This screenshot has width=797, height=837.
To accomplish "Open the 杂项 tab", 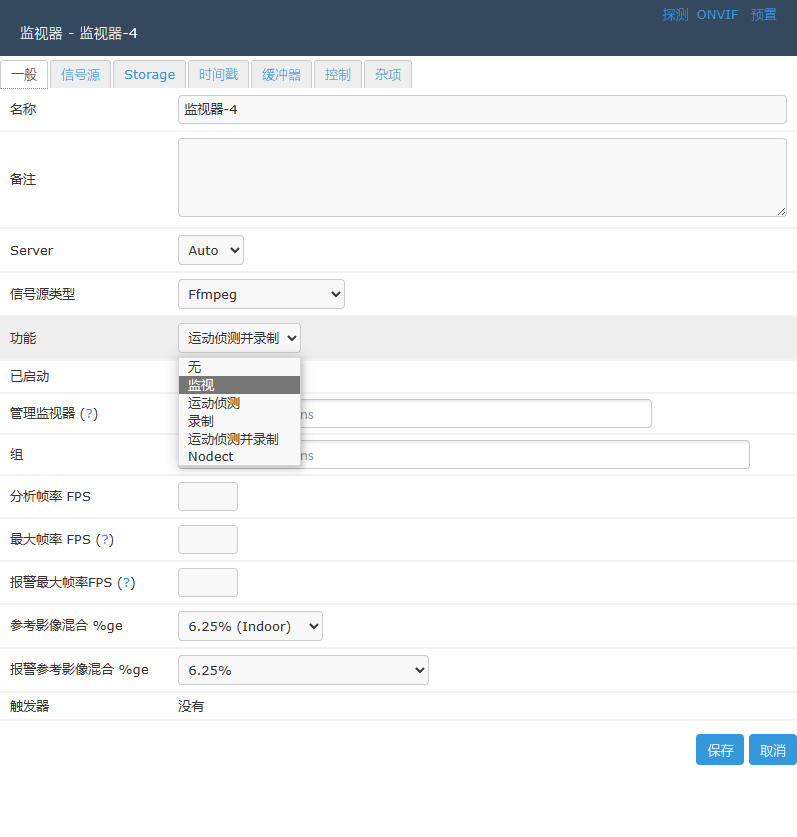I will (388, 75).
